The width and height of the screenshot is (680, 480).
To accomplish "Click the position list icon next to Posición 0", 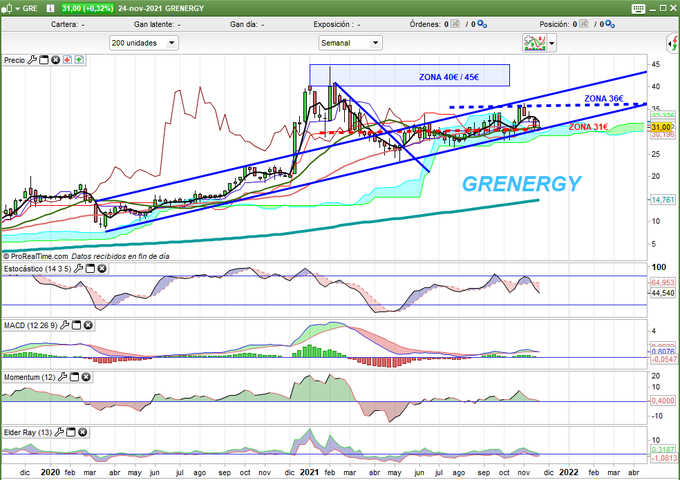I will (583, 24).
